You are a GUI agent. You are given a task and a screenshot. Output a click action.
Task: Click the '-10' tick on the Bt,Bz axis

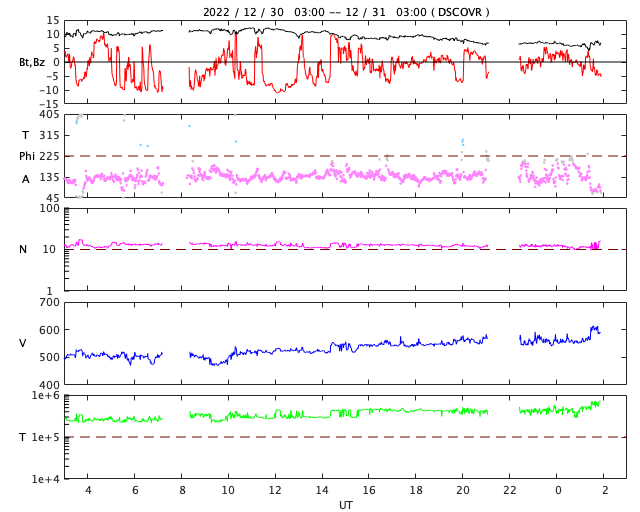(x=49, y=90)
